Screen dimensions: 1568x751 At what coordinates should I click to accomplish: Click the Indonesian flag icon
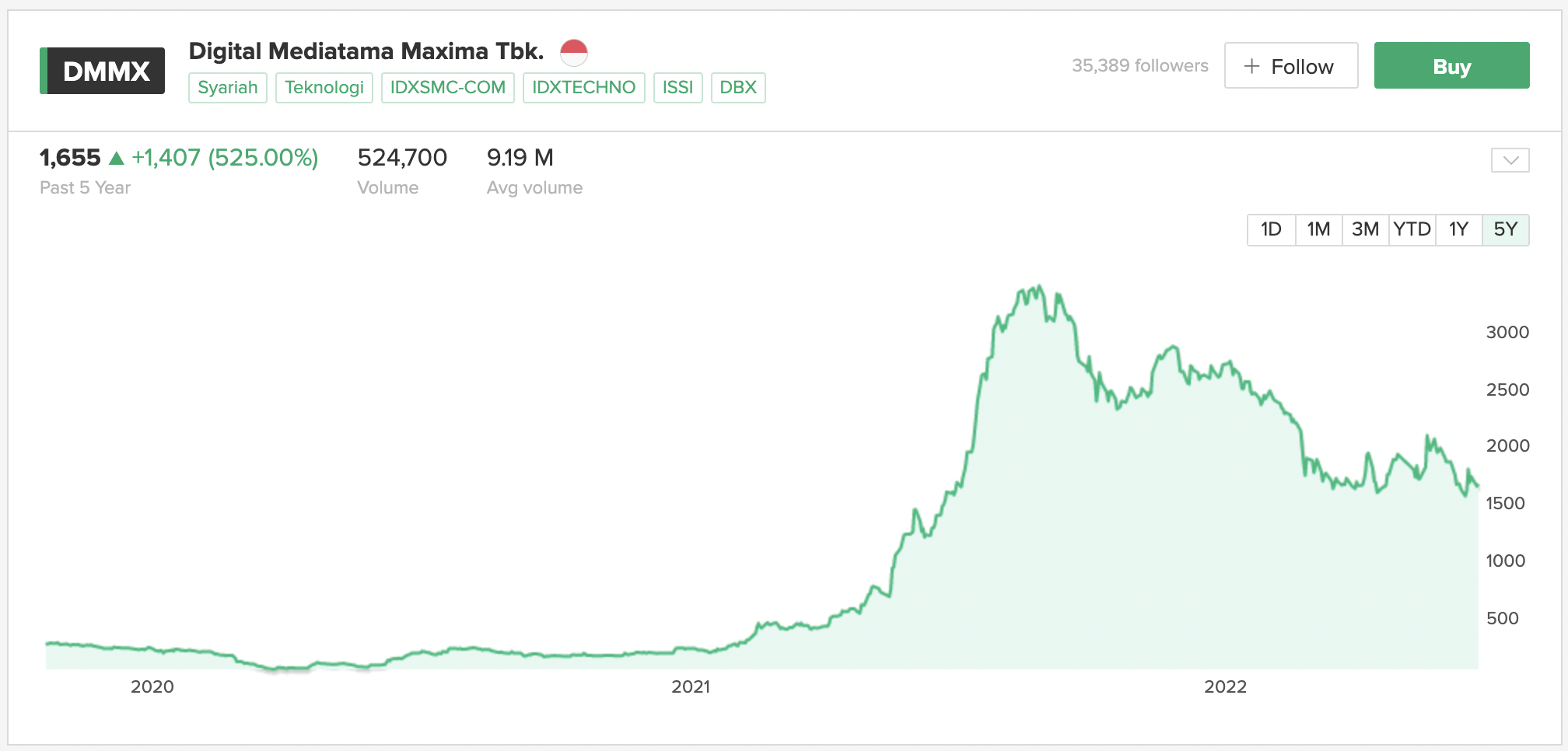coord(574,53)
